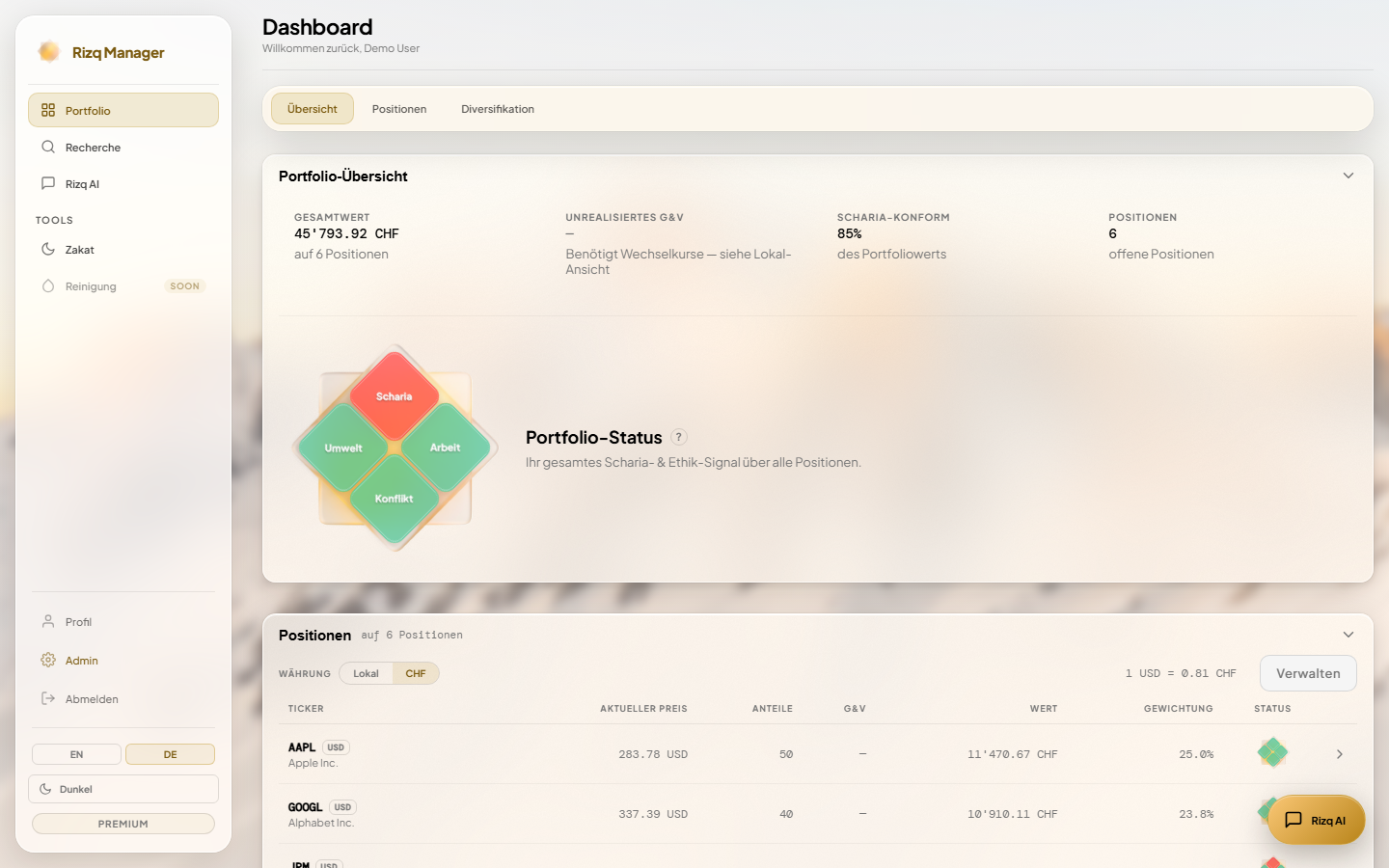Screen dimensions: 1389x868
Task: Click the 45'793.92 CHF total value
Action: tap(346, 233)
